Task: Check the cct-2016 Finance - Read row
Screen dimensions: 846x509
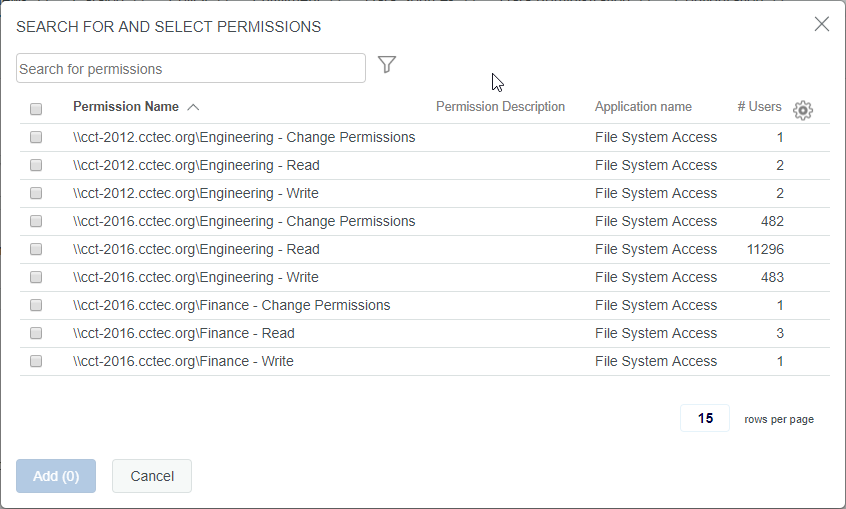Action: (36, 333)
